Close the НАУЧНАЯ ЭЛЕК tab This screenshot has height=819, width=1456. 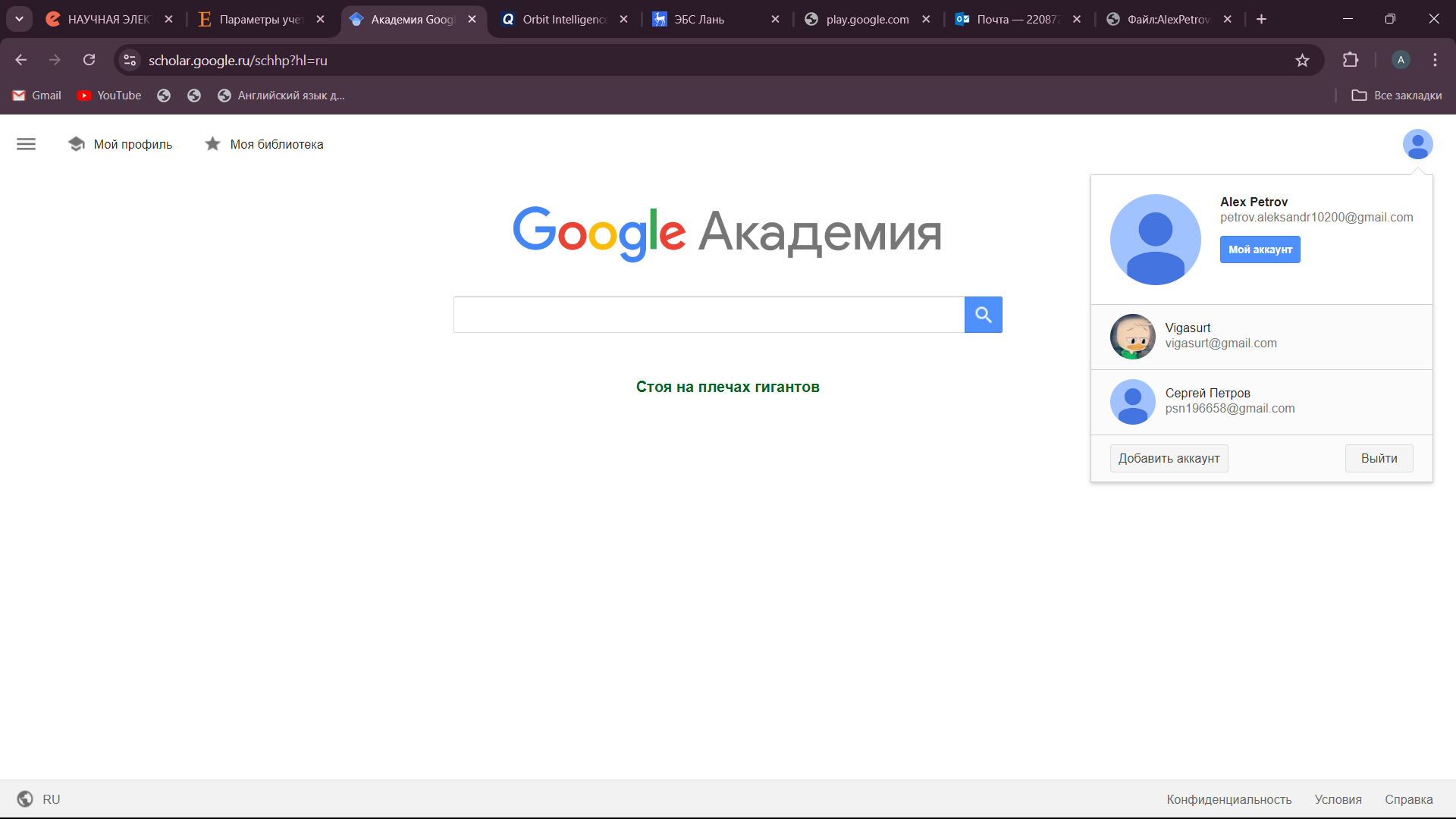168,19
